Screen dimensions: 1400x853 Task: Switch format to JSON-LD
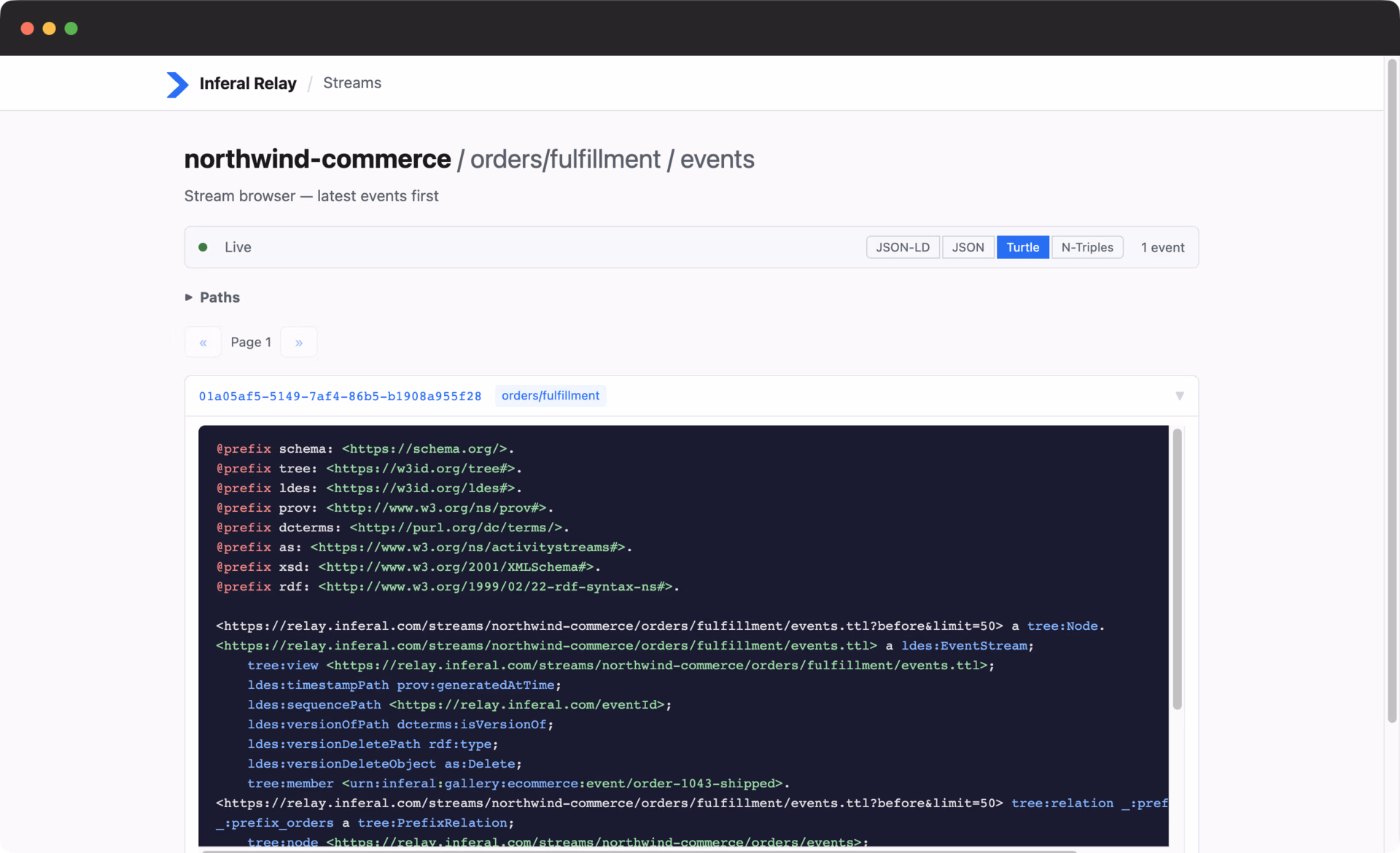(x=903, y=247)
